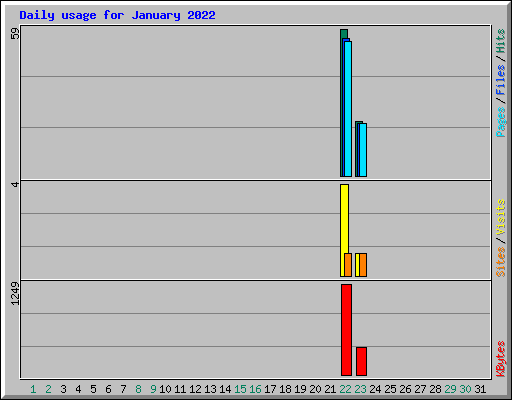Click the red KBytes bar for day 23
The image size is (512, 400).
pyautogui.click(x=361, y=361)
